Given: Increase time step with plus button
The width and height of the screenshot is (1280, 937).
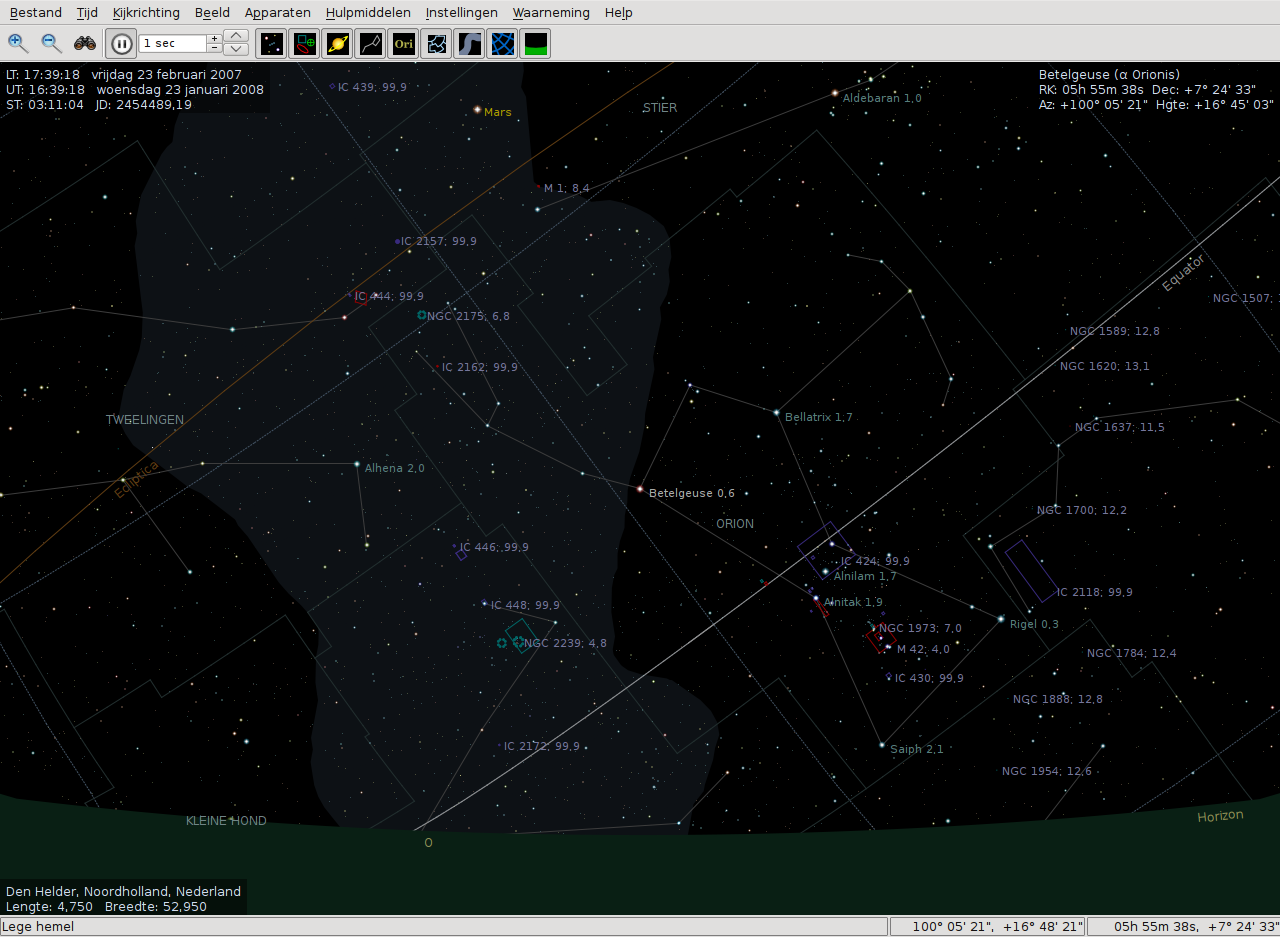Looking at the screenshot, I should tap(214, 38).
